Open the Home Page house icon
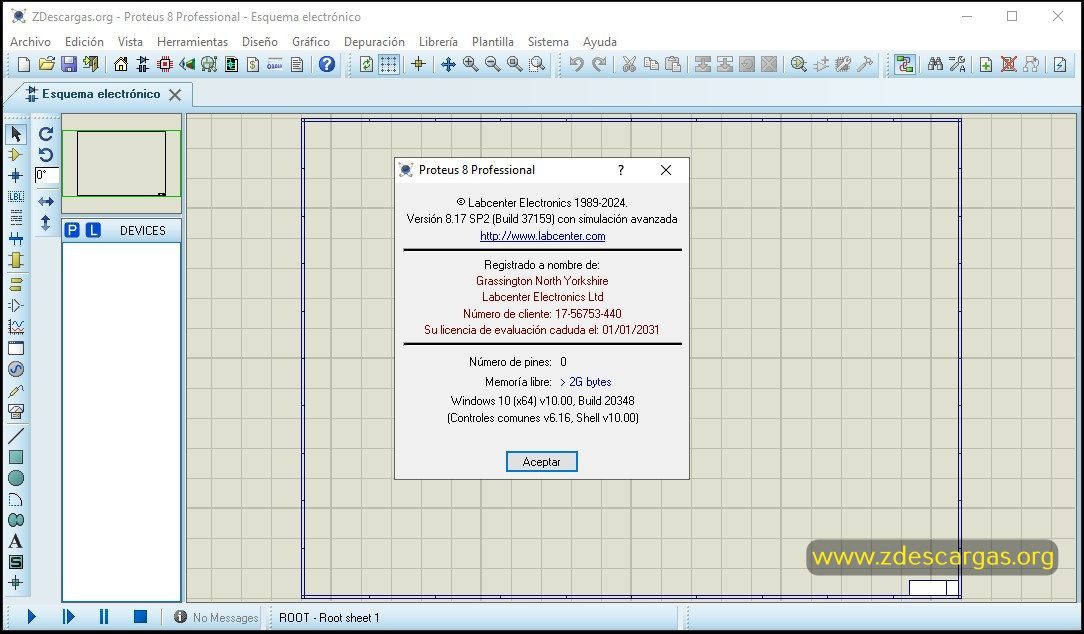Screen dimensions: 1084x634 pos(121,64)
